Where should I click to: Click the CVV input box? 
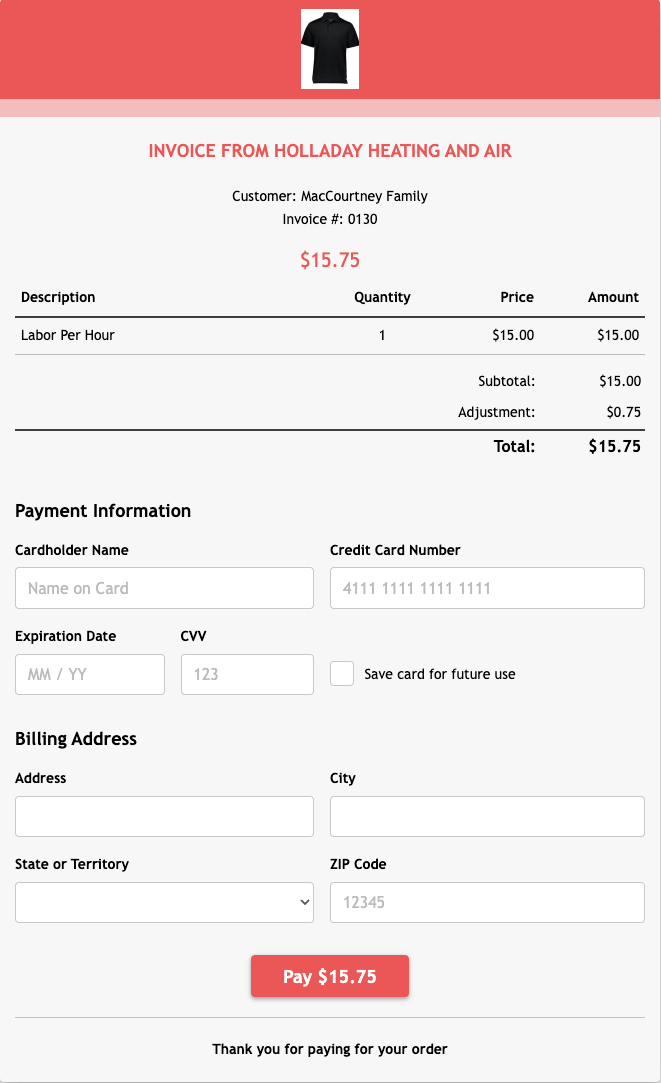coord(247,674)
